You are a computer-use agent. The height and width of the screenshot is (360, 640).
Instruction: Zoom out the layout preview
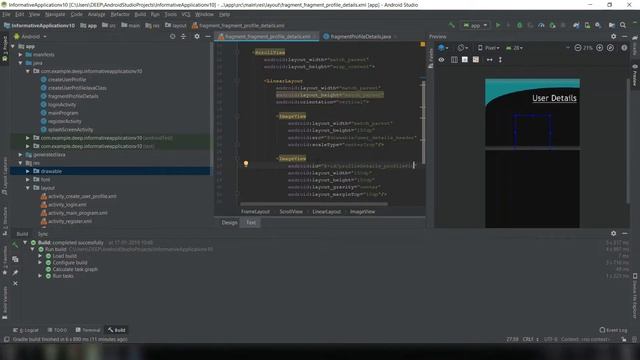click(578, 48)
